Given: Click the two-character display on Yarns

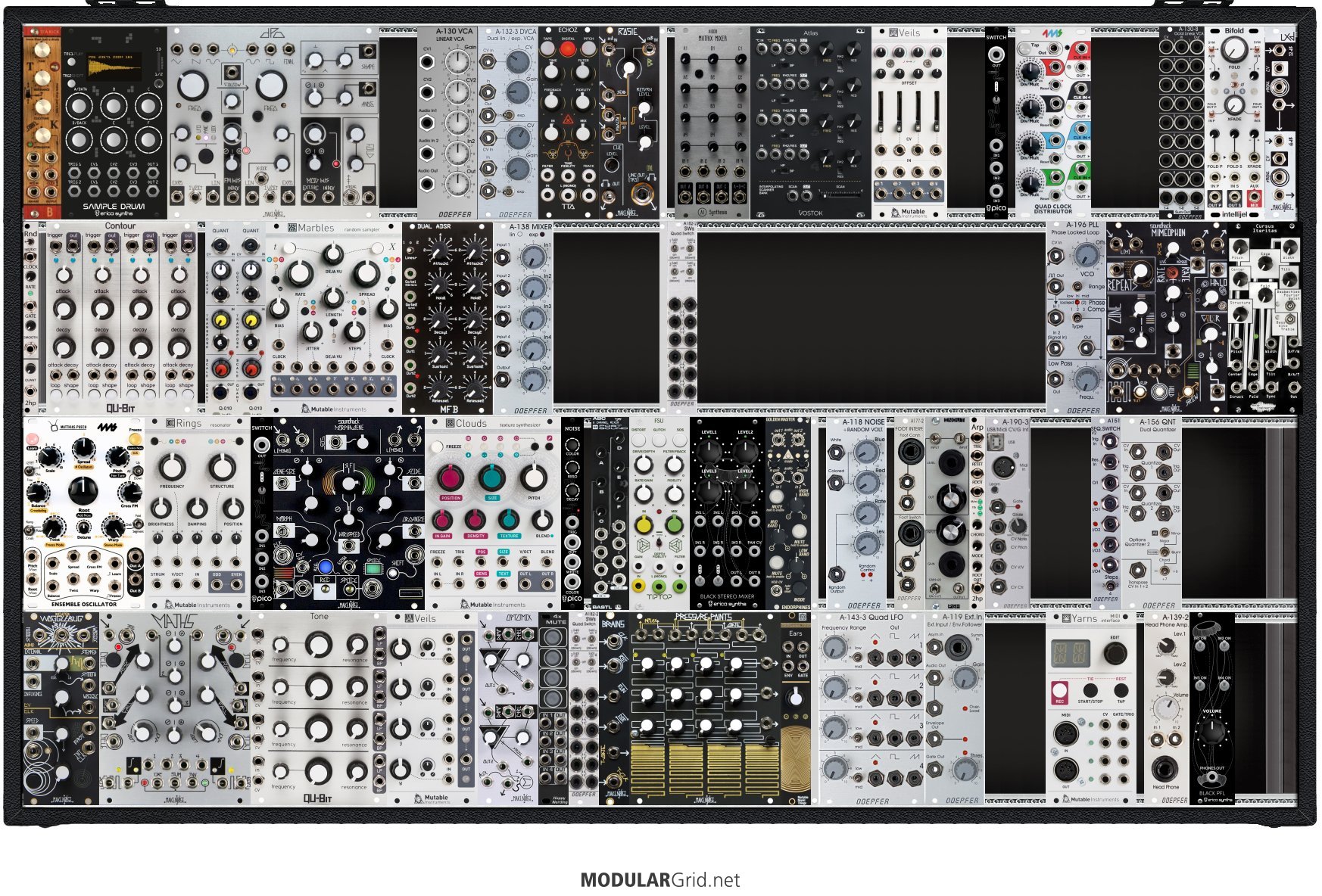Looking at the screenshot, I should [1070, 652].
